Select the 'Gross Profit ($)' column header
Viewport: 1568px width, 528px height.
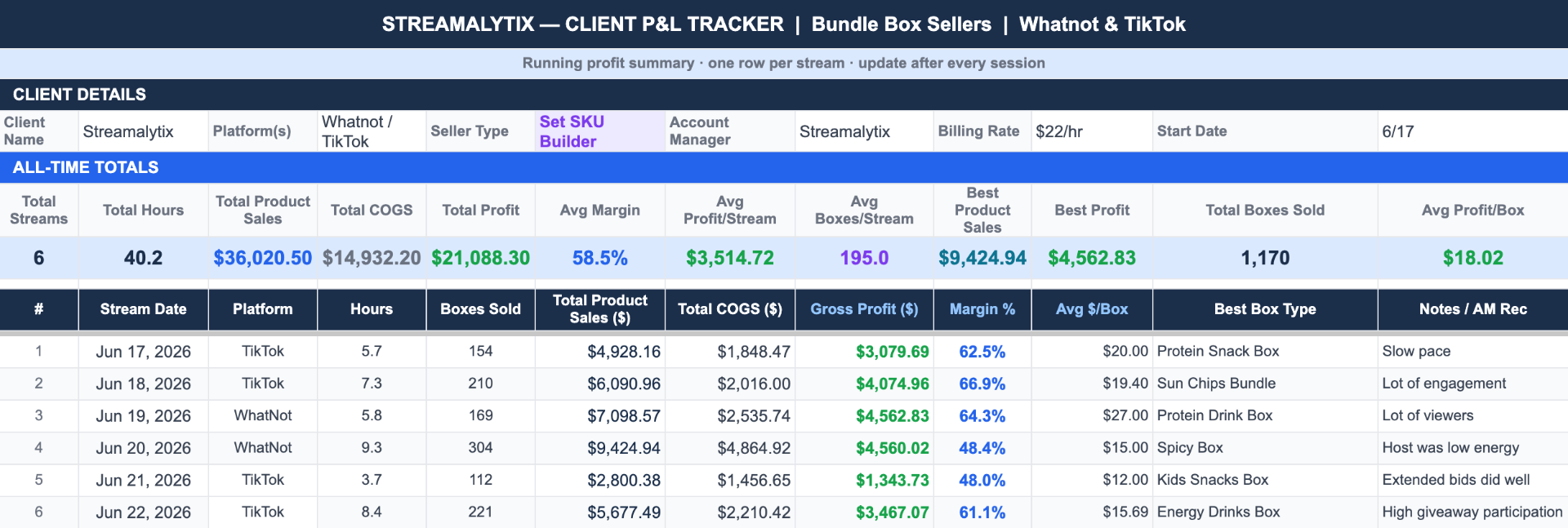(864, 309)
